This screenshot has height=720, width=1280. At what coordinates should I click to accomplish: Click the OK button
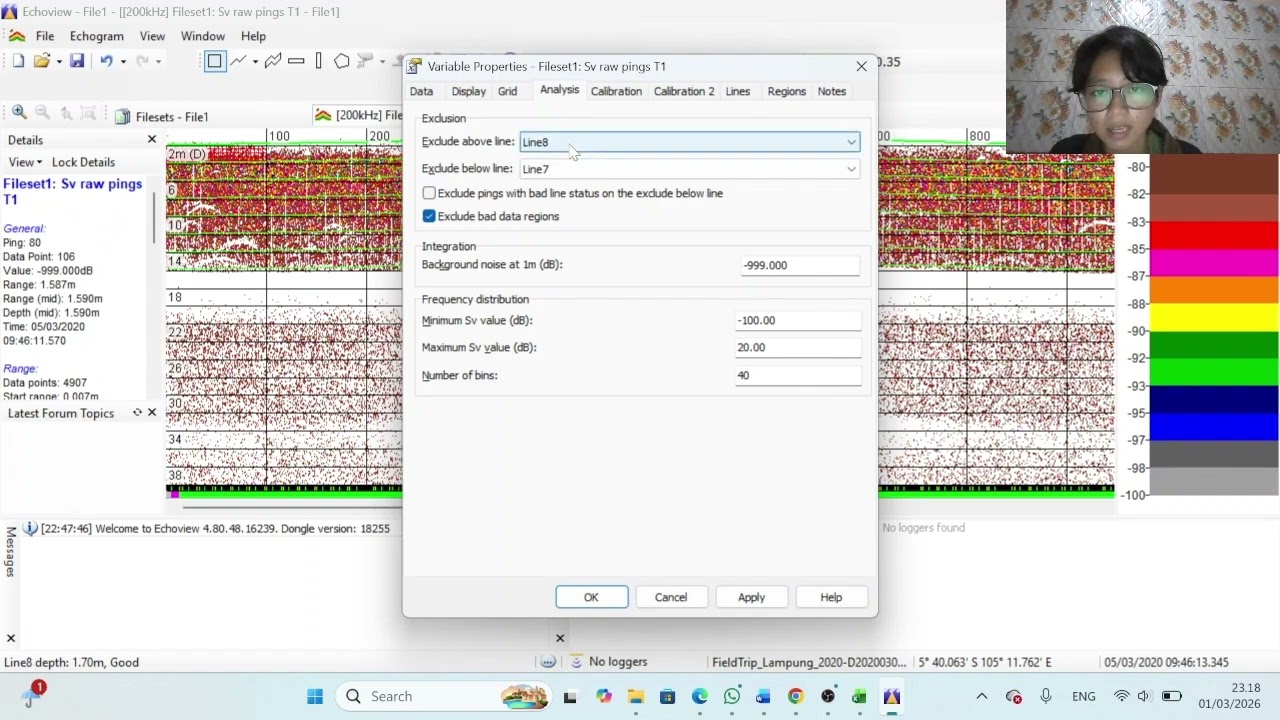click(591, 597)
